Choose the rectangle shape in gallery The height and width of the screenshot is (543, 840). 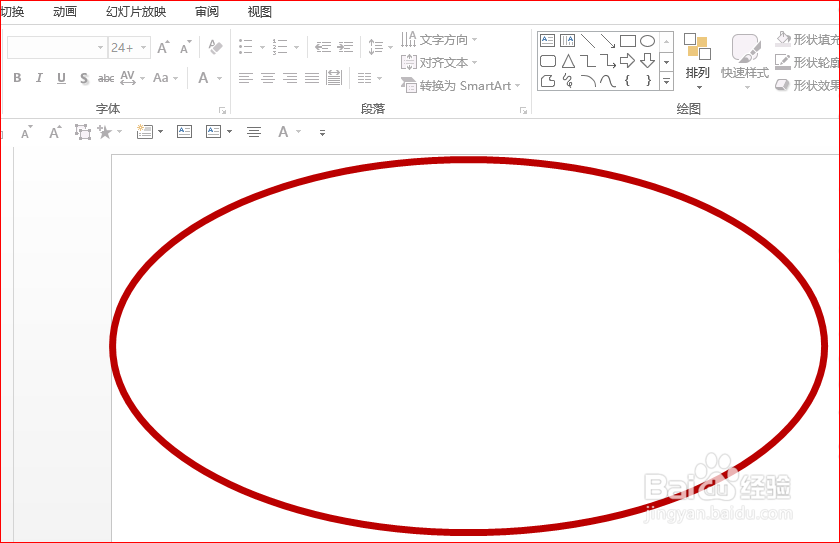(627, 41)
